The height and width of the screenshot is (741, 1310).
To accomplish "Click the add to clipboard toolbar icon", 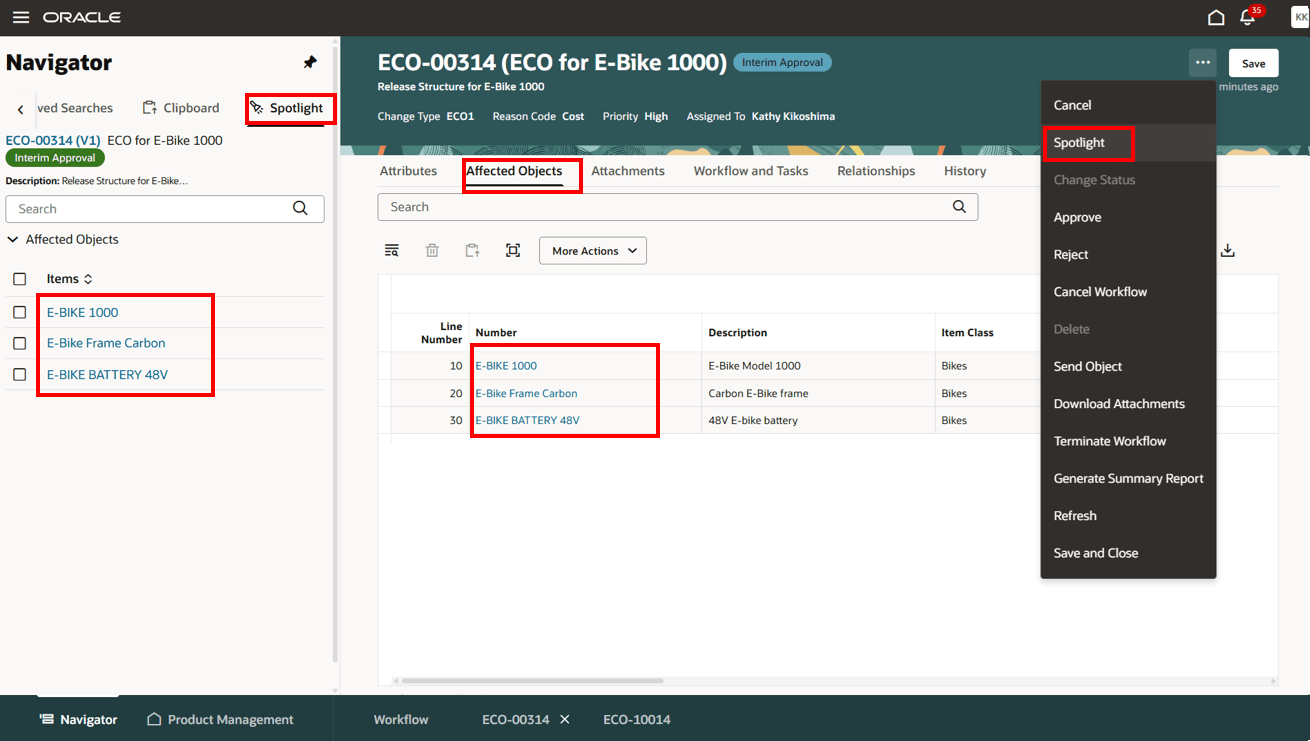I will click(x=472, y=250).
